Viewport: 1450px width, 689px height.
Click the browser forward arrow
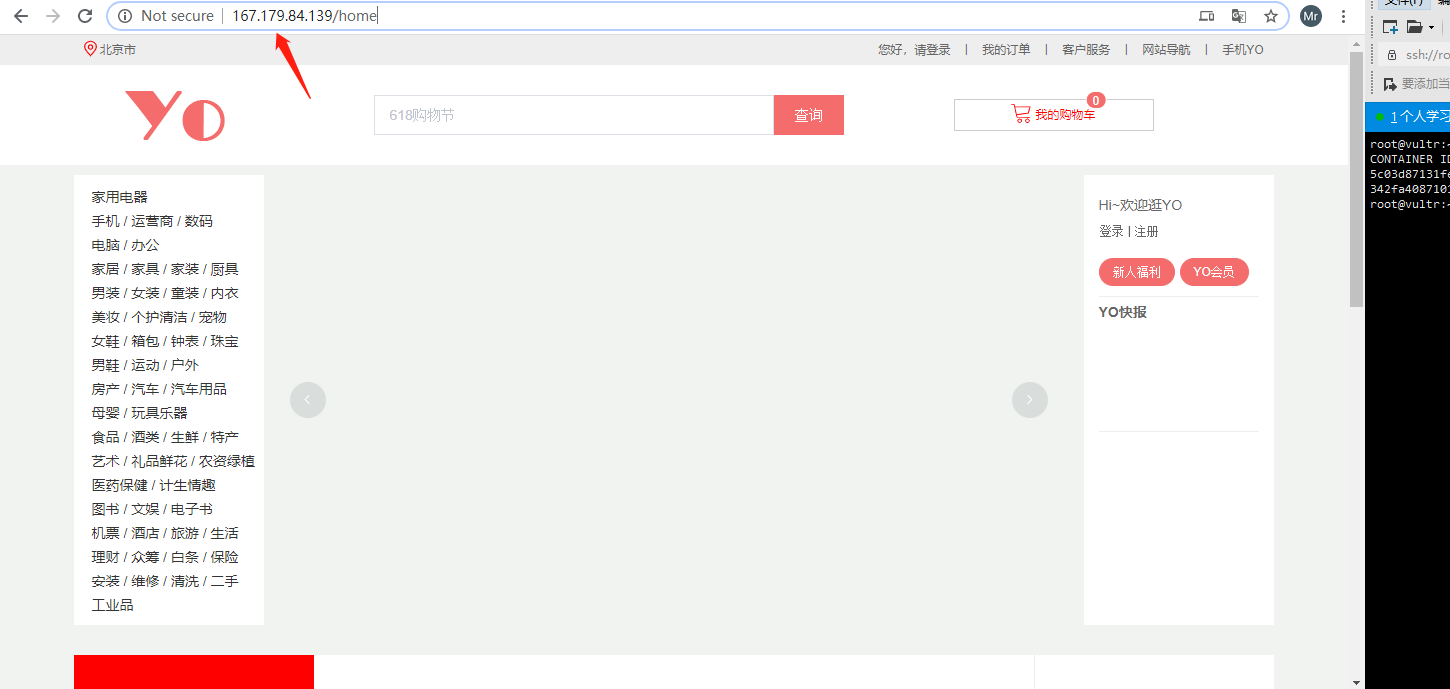53,16
